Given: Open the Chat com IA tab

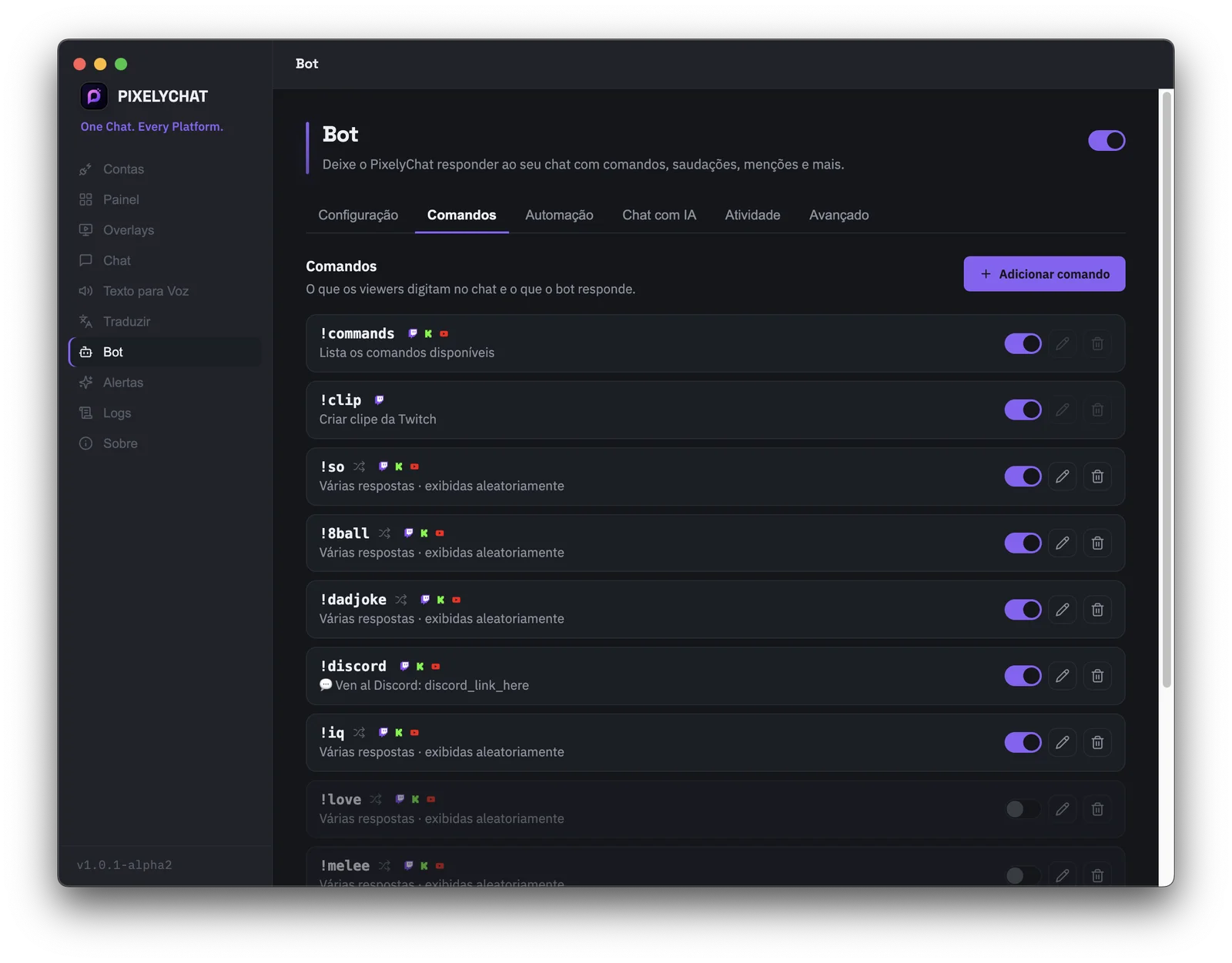Looking at the screenshot, I should tap(659, 215).
